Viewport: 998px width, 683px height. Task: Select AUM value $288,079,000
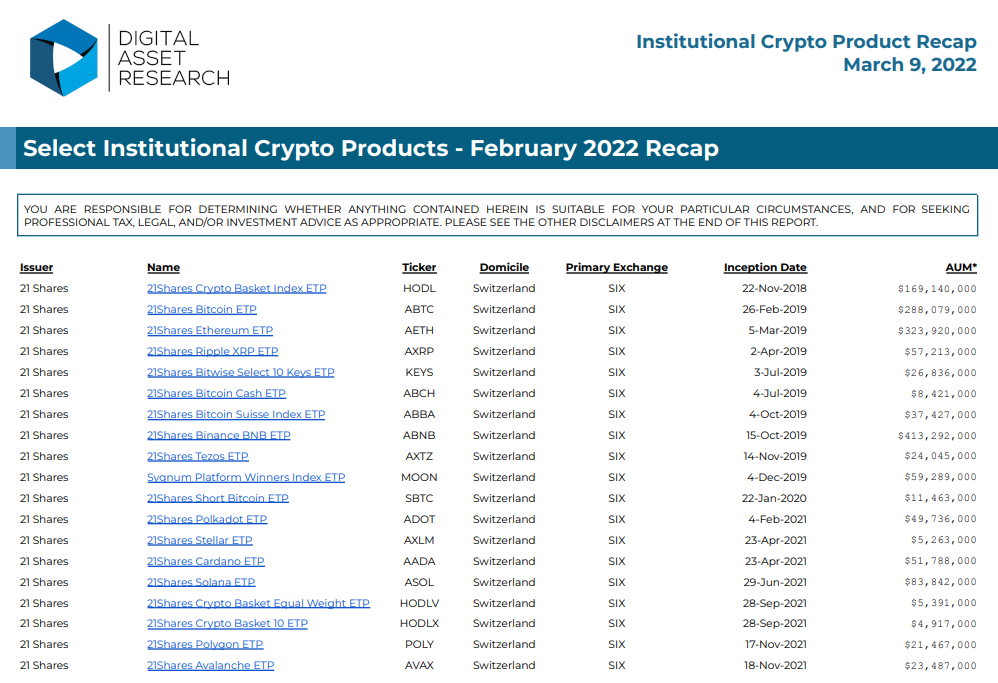(937, 310)
